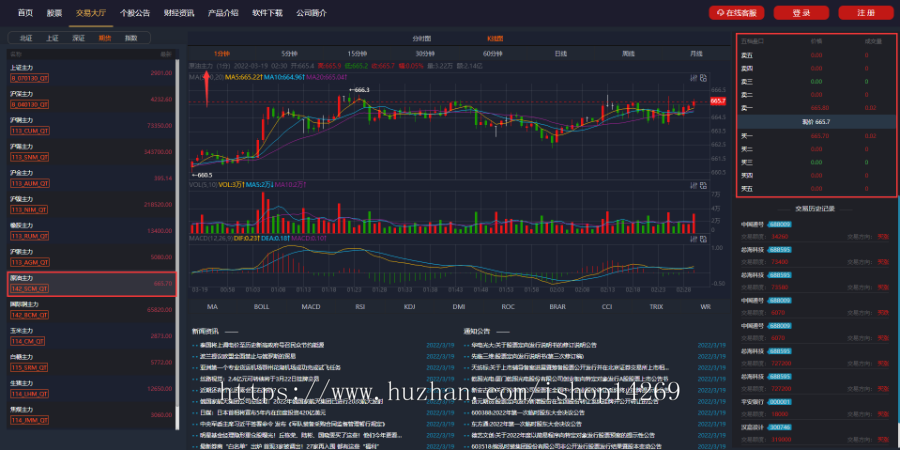
Task: Choose the KDJ indicator
Action: pyautogui.click(x=409, y=307)
